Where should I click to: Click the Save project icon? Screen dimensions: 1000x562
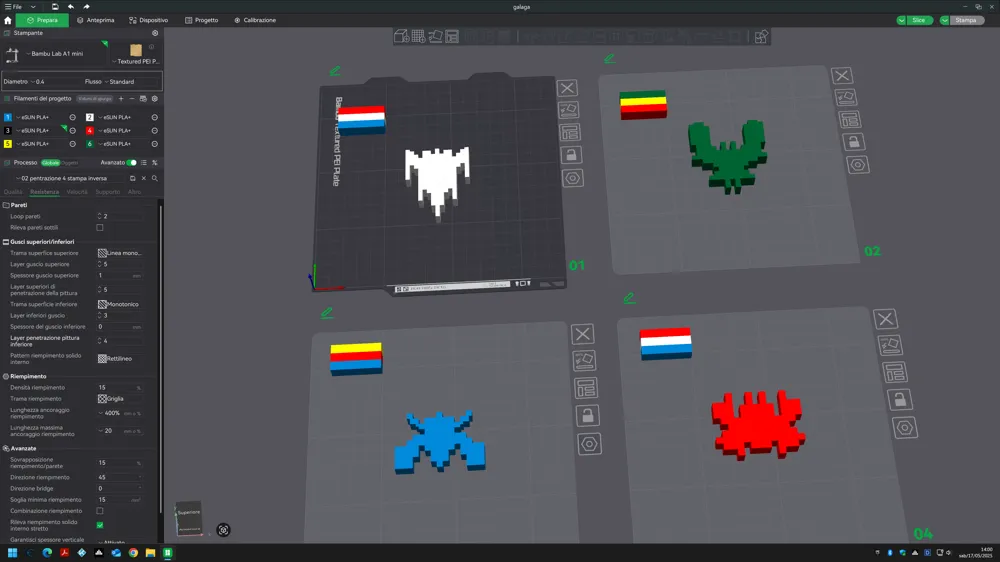[x=55, y=6]
